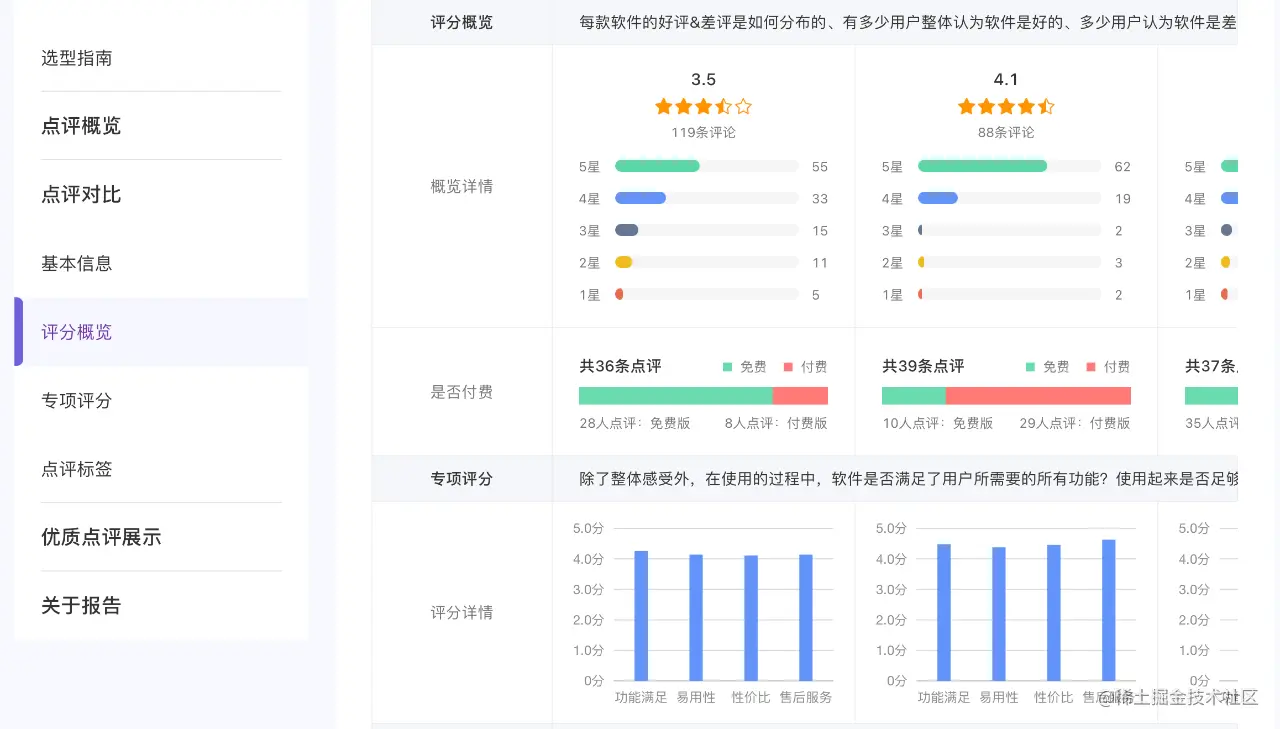The height and width of the screenshot is (729, 1280).
Task: Select the 3星 bar with count 15
Action: (706, 230)
